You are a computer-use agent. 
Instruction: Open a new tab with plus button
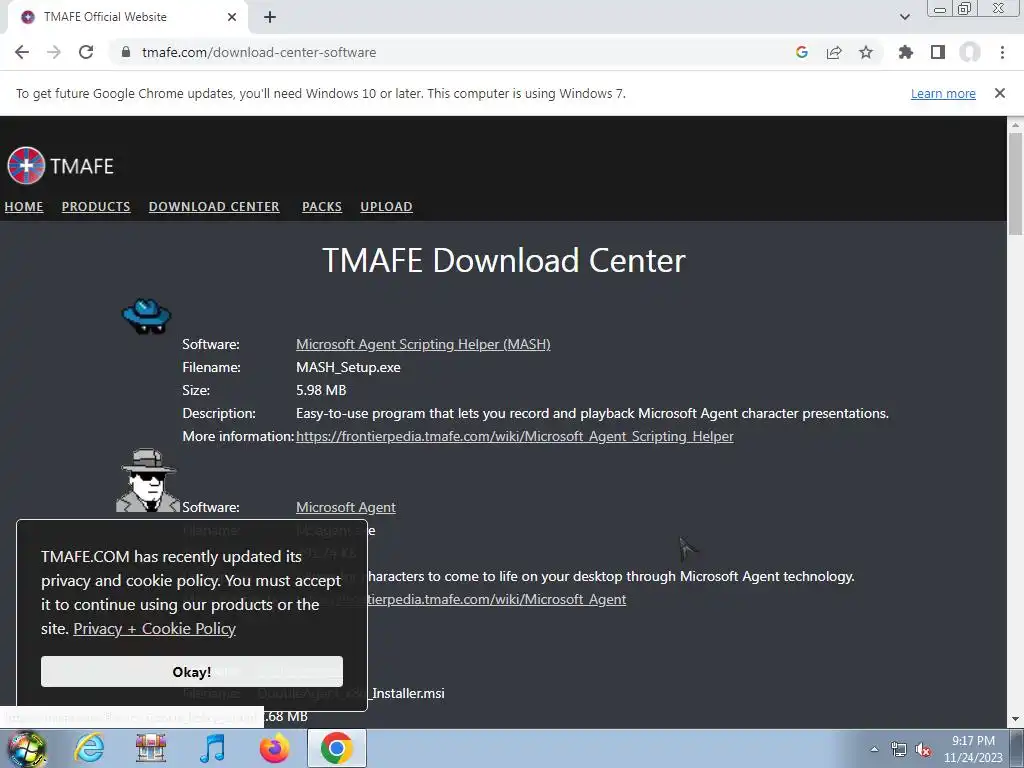270,17
